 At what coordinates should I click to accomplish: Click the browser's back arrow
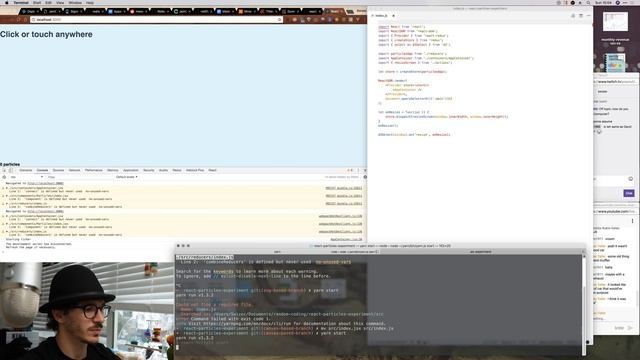[4, 20]
